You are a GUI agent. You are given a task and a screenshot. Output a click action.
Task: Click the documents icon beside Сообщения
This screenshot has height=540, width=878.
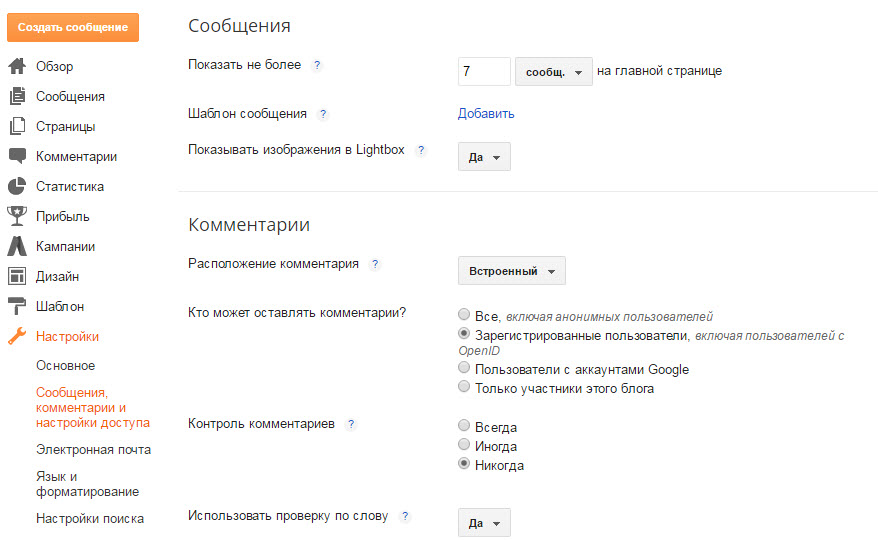click(16, 97)
